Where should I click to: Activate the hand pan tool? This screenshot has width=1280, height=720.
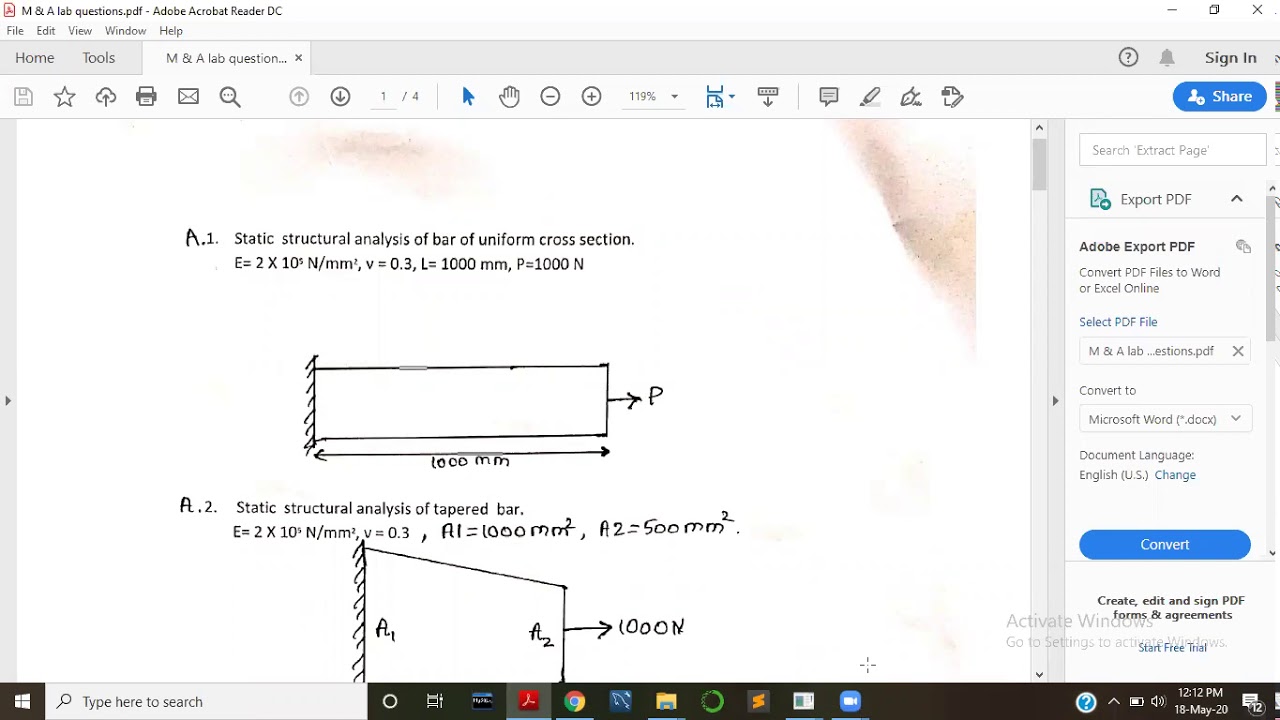[509, 97]
